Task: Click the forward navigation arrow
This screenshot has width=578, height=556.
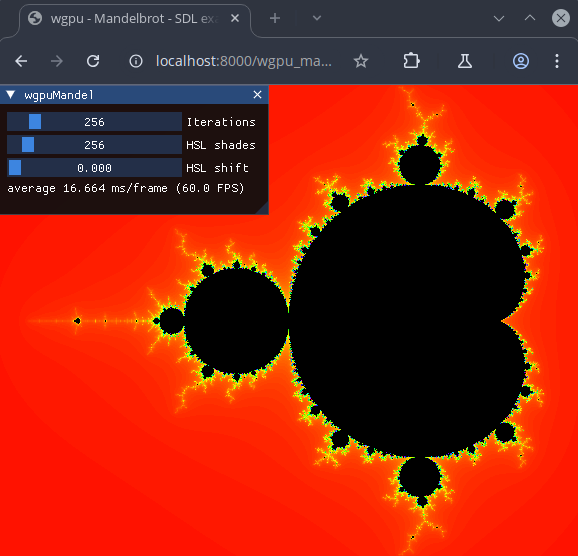Action: [57, 61]
